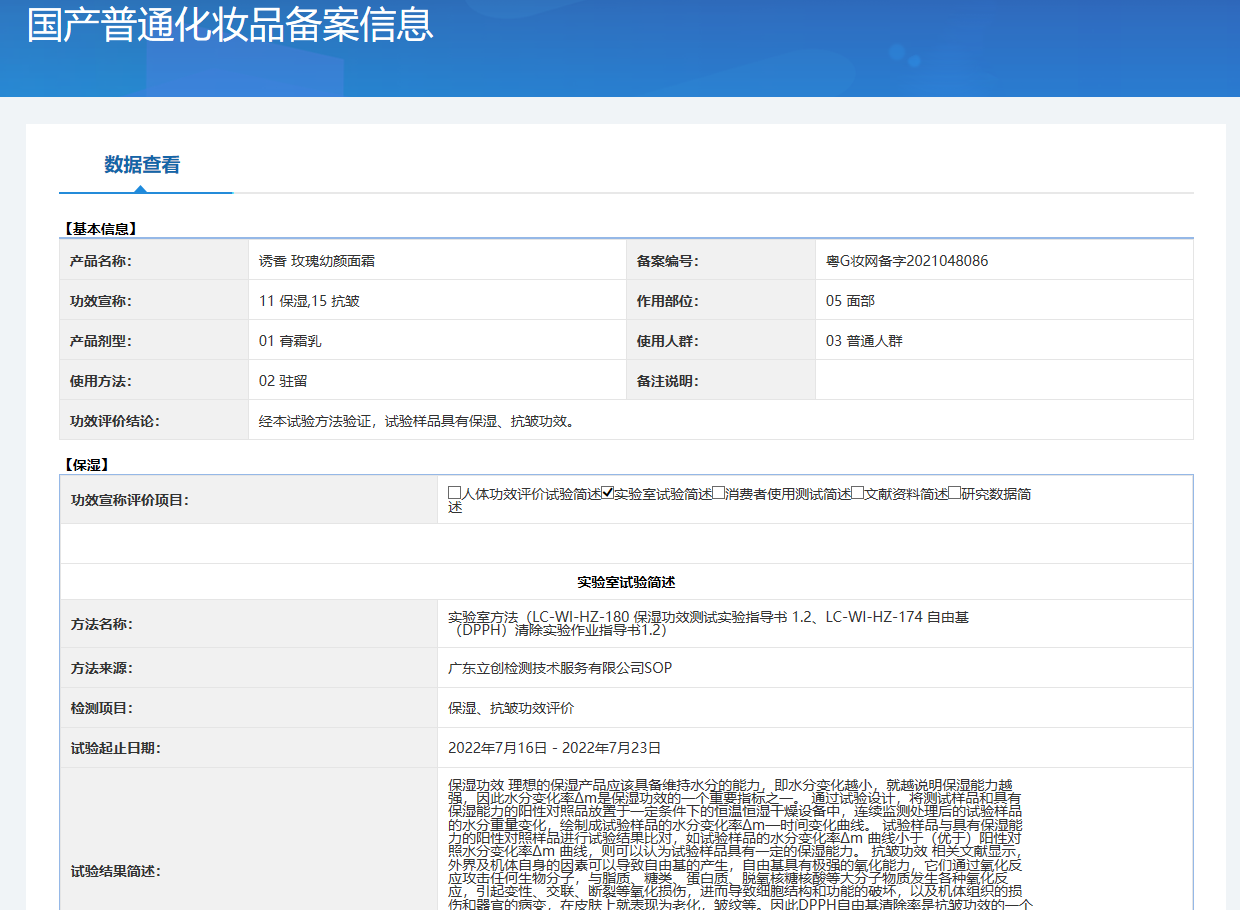Click the 备案编号 field label
Screen dimensions: 1240x910
click(667, 261)
